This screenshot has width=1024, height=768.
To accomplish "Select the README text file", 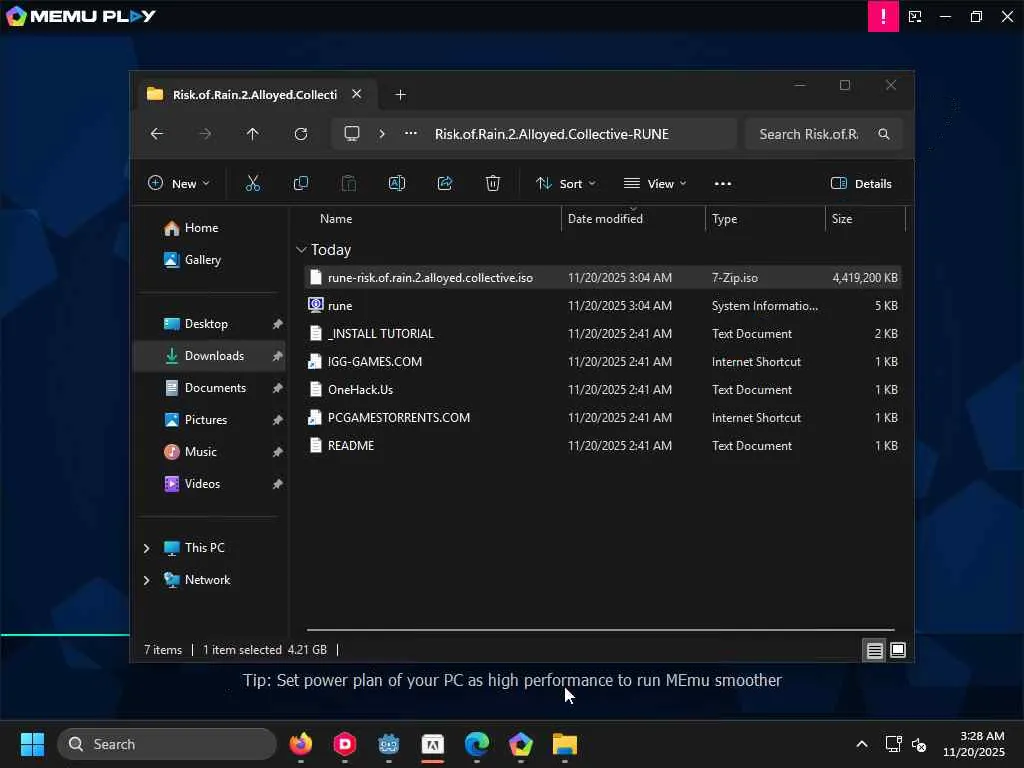I will tap(602, 446).
